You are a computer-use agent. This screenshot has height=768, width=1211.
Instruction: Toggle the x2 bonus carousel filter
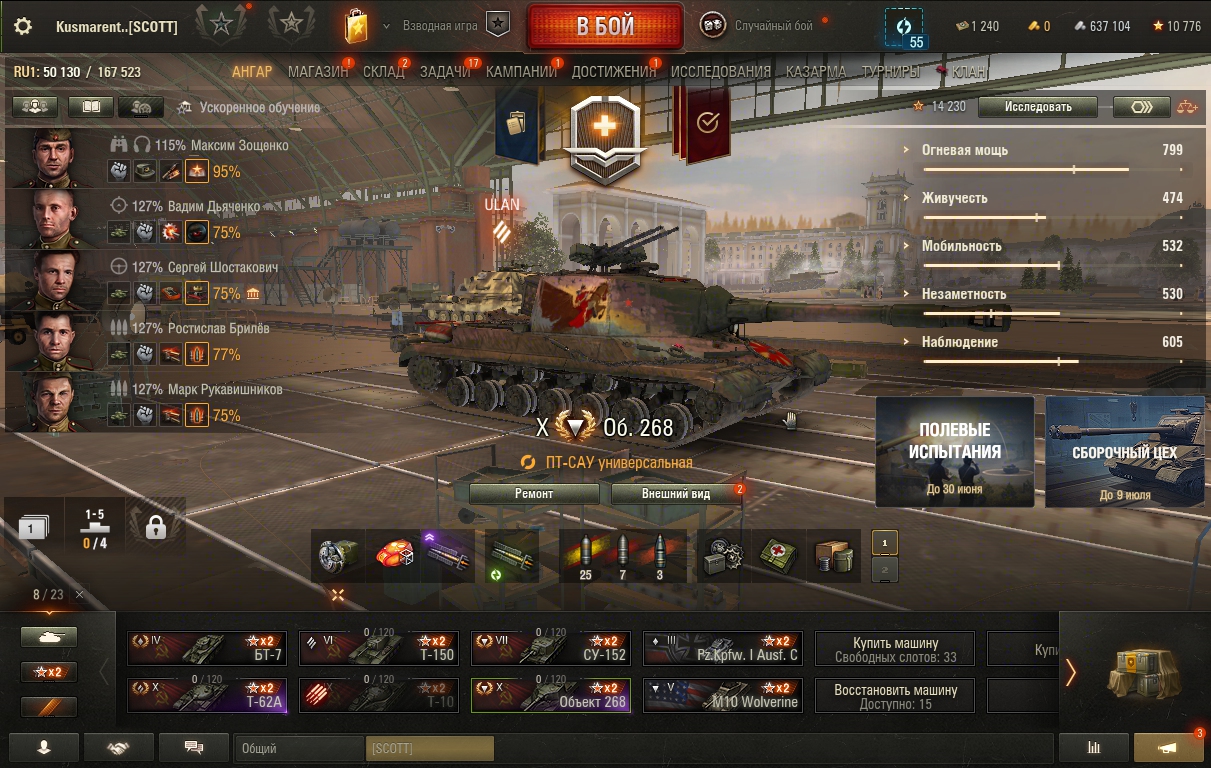click(x=49, y=672)
